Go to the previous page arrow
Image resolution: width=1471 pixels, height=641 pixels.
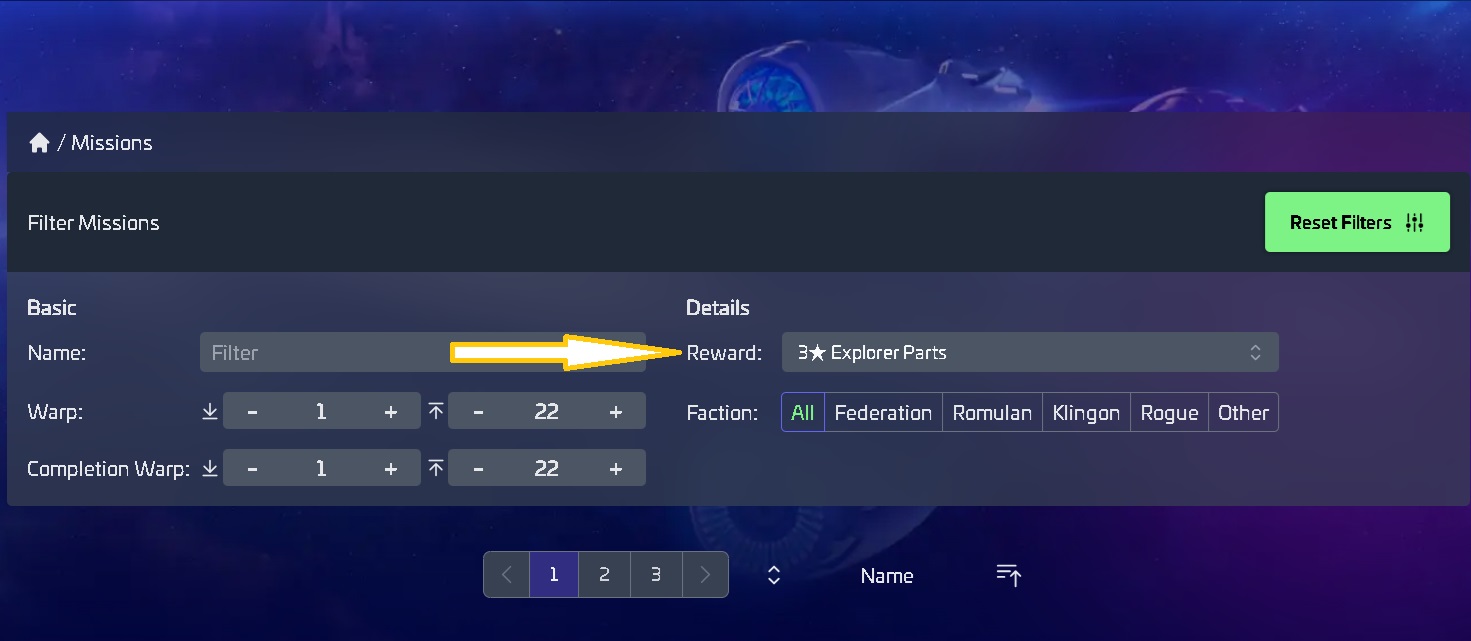(507, 575)
